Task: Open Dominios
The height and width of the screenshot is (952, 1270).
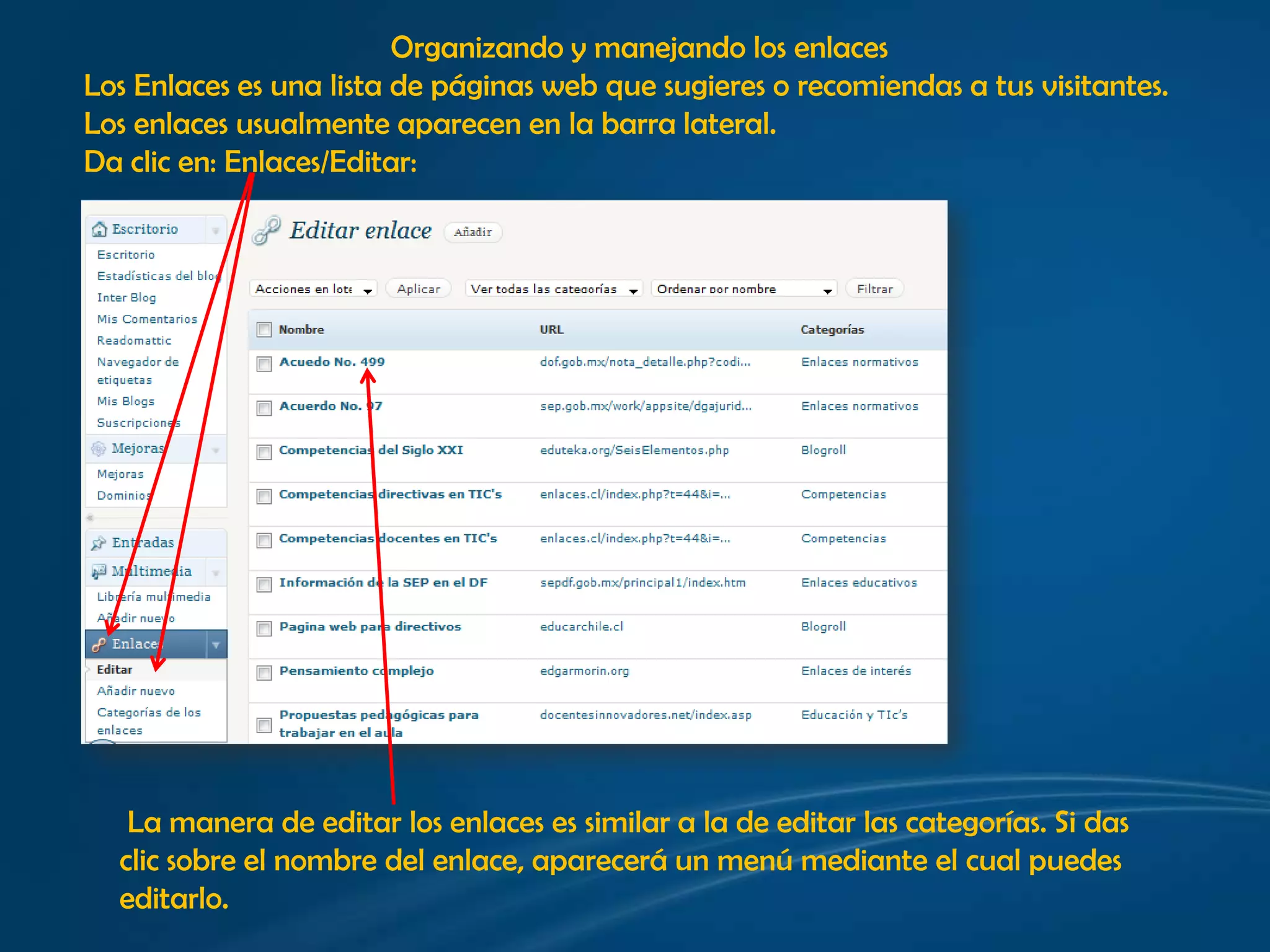Action: (x=124, y=496)
